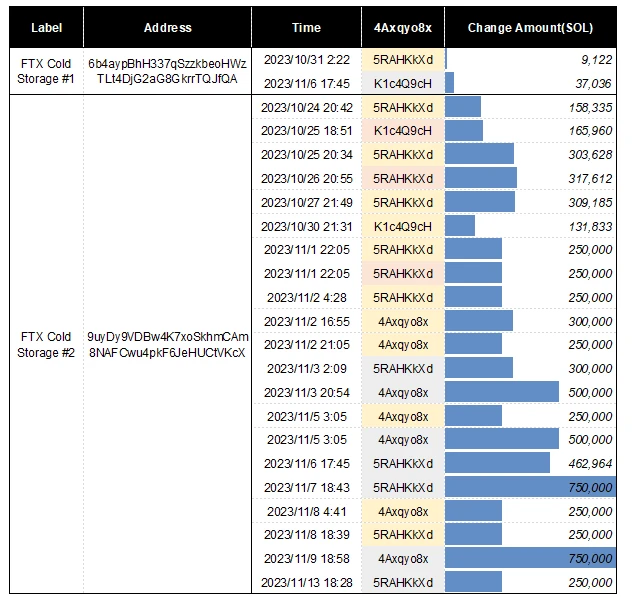Click the 158,335 amount value
Viewport: 635px width, 601px height.
tap(587, 107)
